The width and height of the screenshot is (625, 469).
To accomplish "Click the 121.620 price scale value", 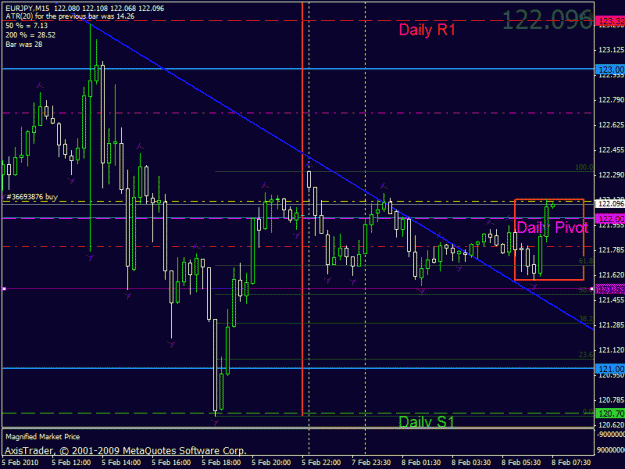I will 611,275.
